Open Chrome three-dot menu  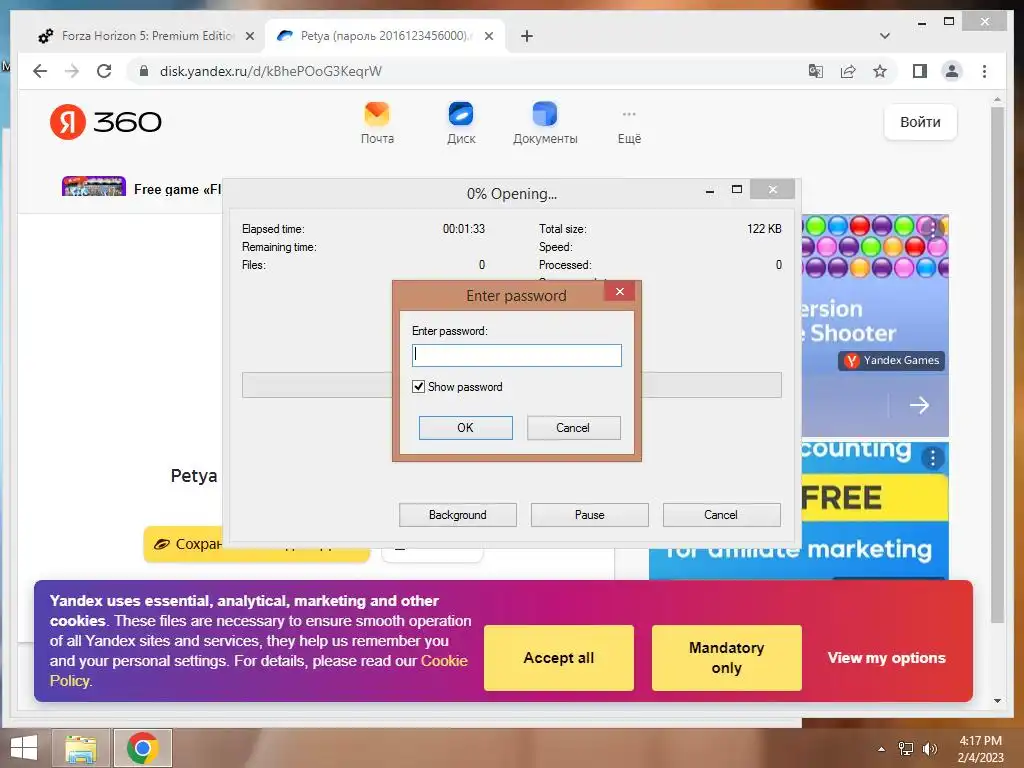984,71
